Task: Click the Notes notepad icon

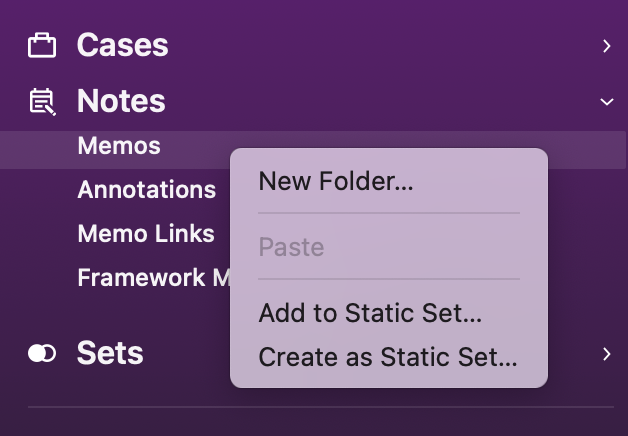Action: (x=42, y=101)
